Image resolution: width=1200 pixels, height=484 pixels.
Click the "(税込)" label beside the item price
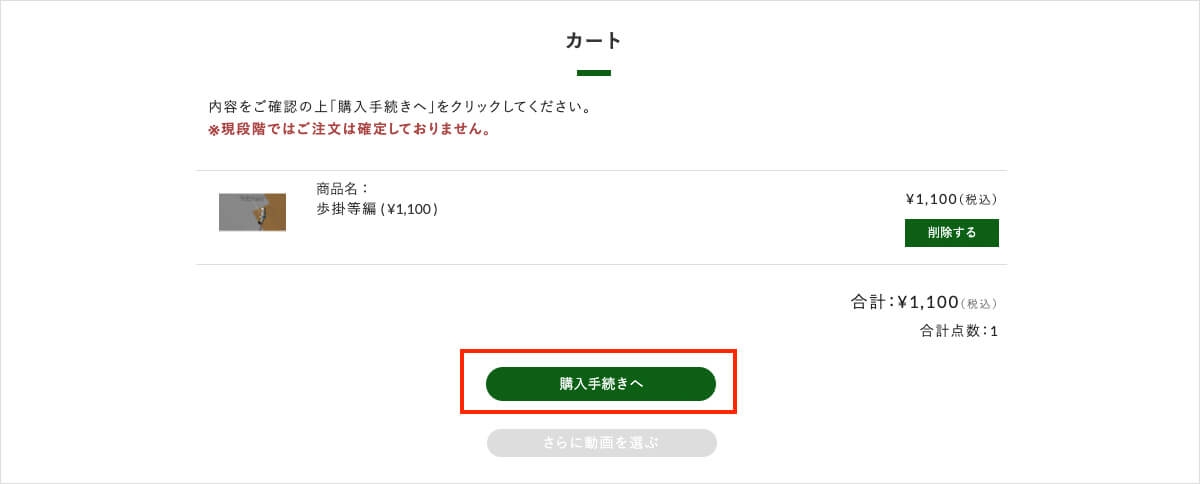coord(978,200)
